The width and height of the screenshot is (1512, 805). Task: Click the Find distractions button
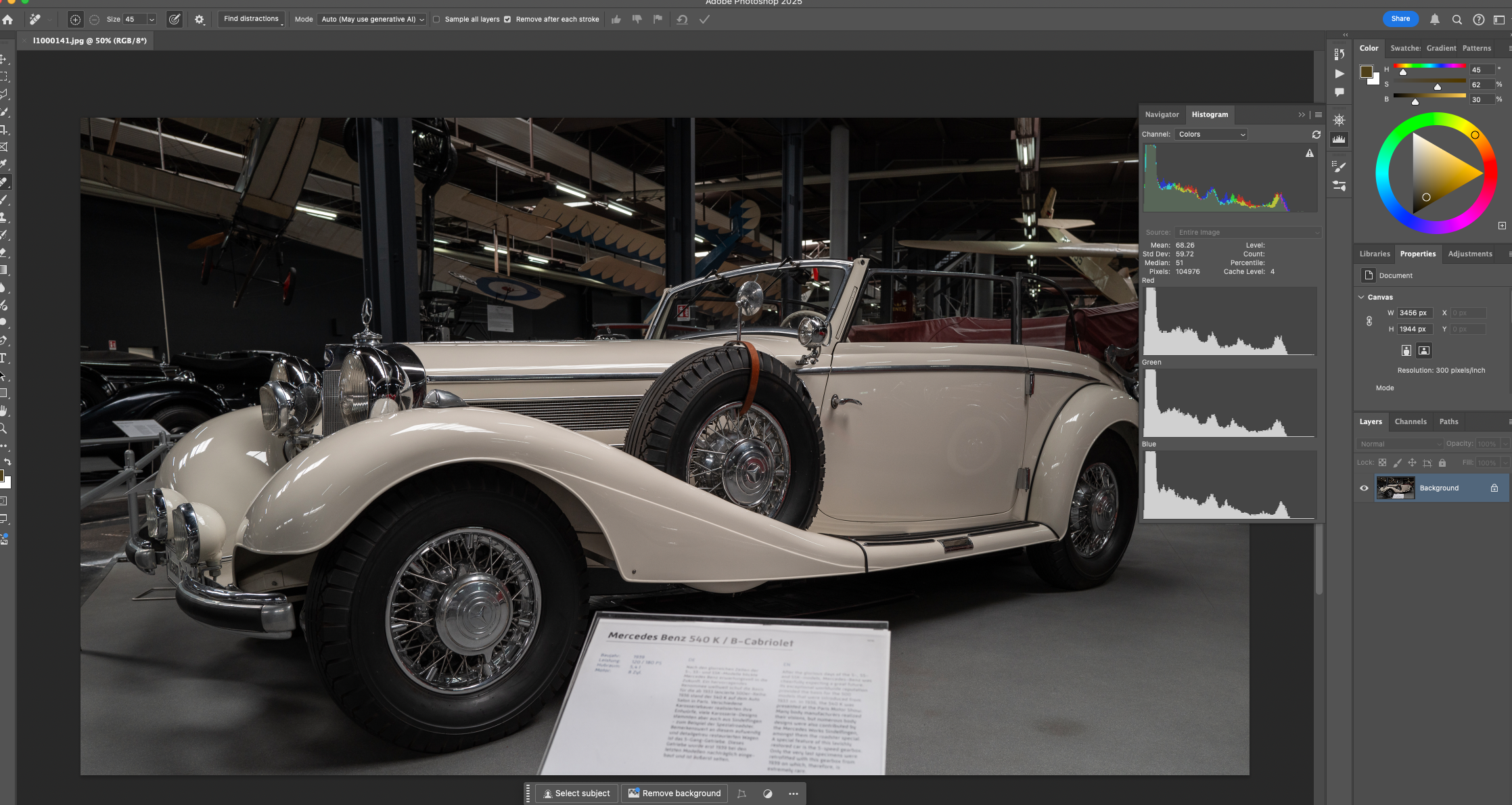click(x=251, y=19)
